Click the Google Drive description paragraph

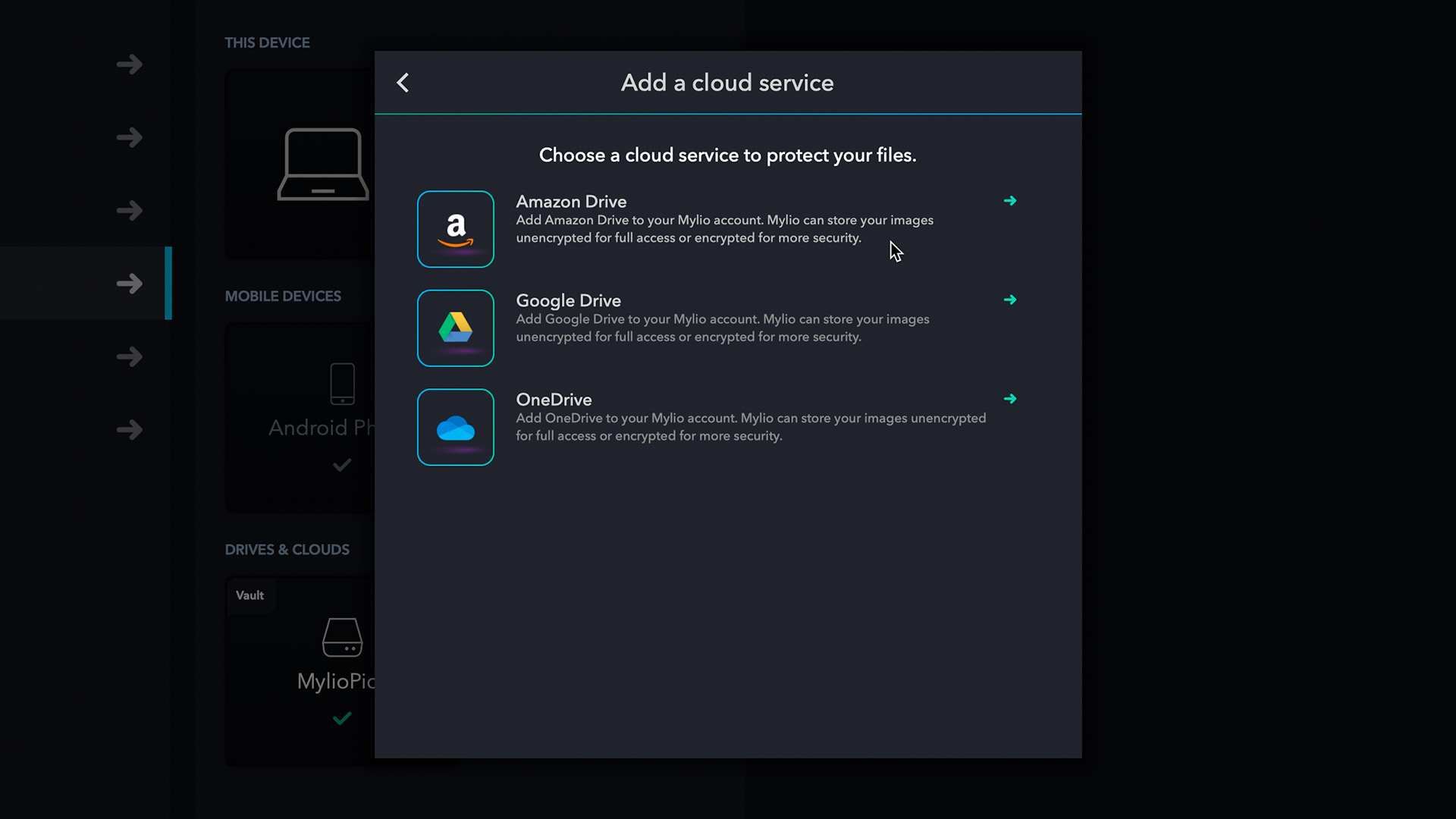[x=722, y=328]
